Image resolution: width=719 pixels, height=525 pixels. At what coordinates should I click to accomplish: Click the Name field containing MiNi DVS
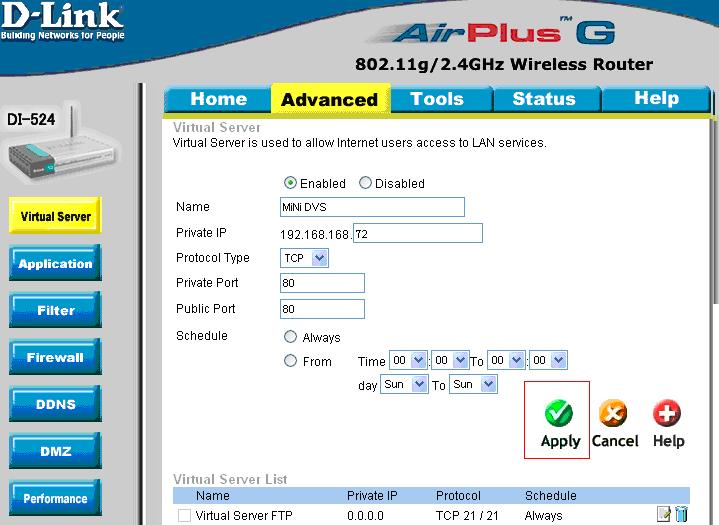click(372, 207)
